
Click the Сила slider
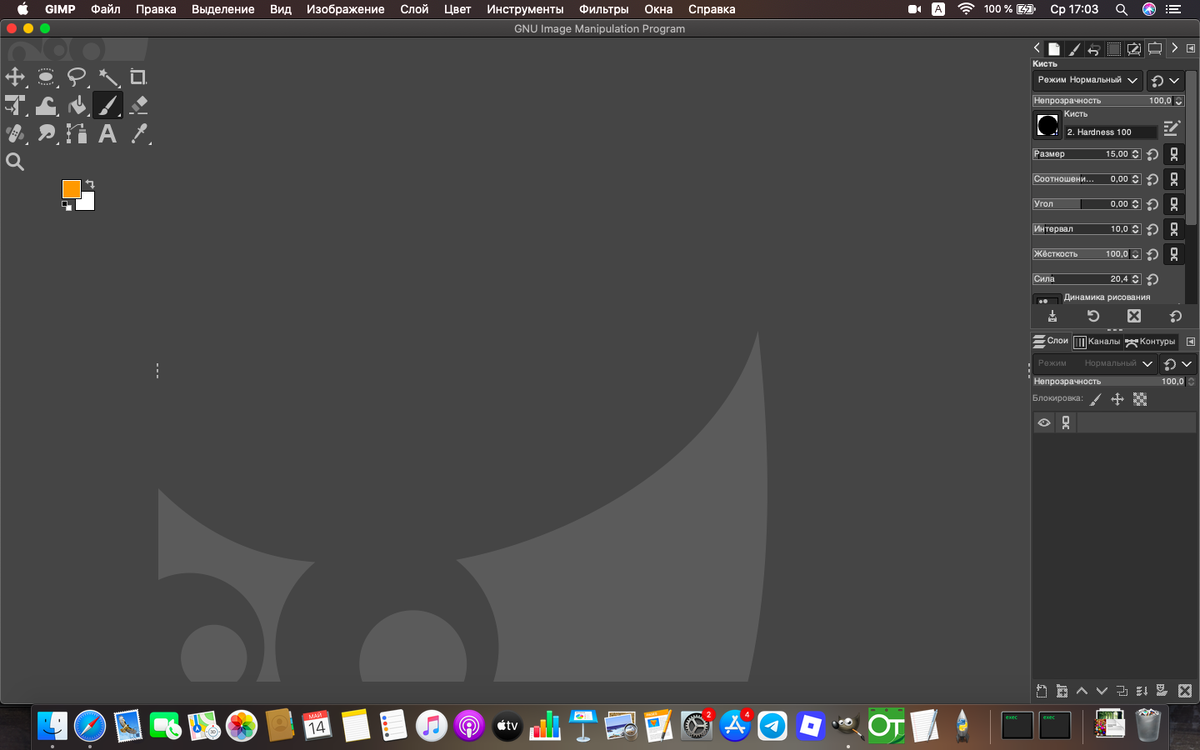pos(1087,279)
